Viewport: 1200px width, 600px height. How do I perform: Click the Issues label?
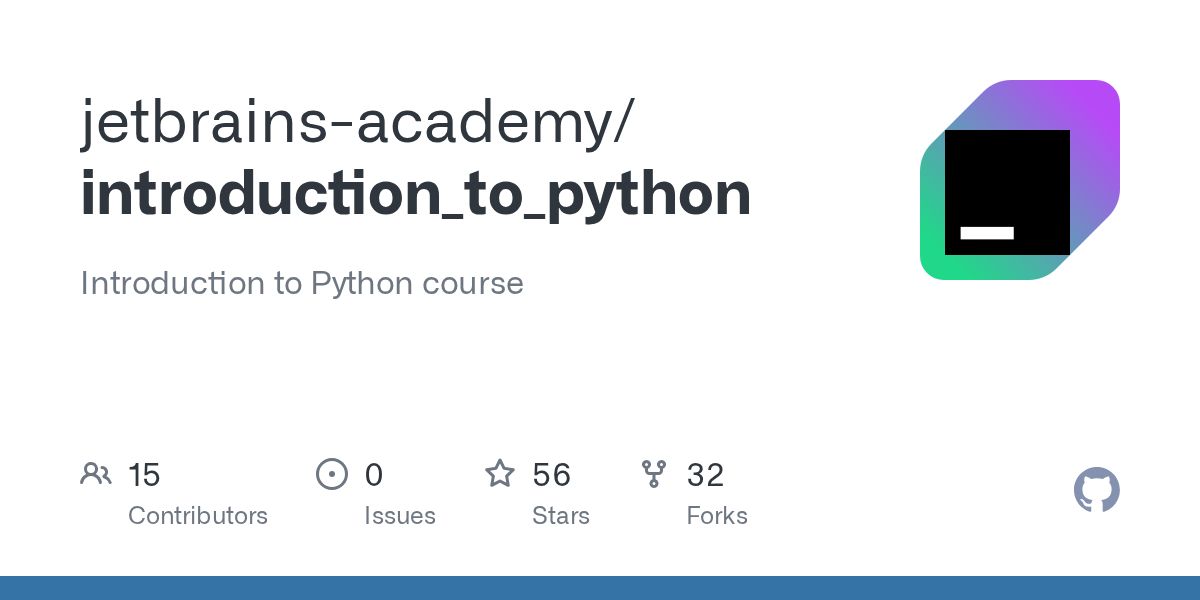[x=400, y=516]
